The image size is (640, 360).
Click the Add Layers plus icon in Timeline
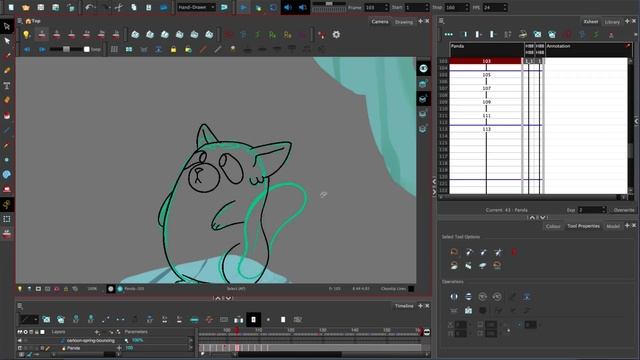point(97,332)
